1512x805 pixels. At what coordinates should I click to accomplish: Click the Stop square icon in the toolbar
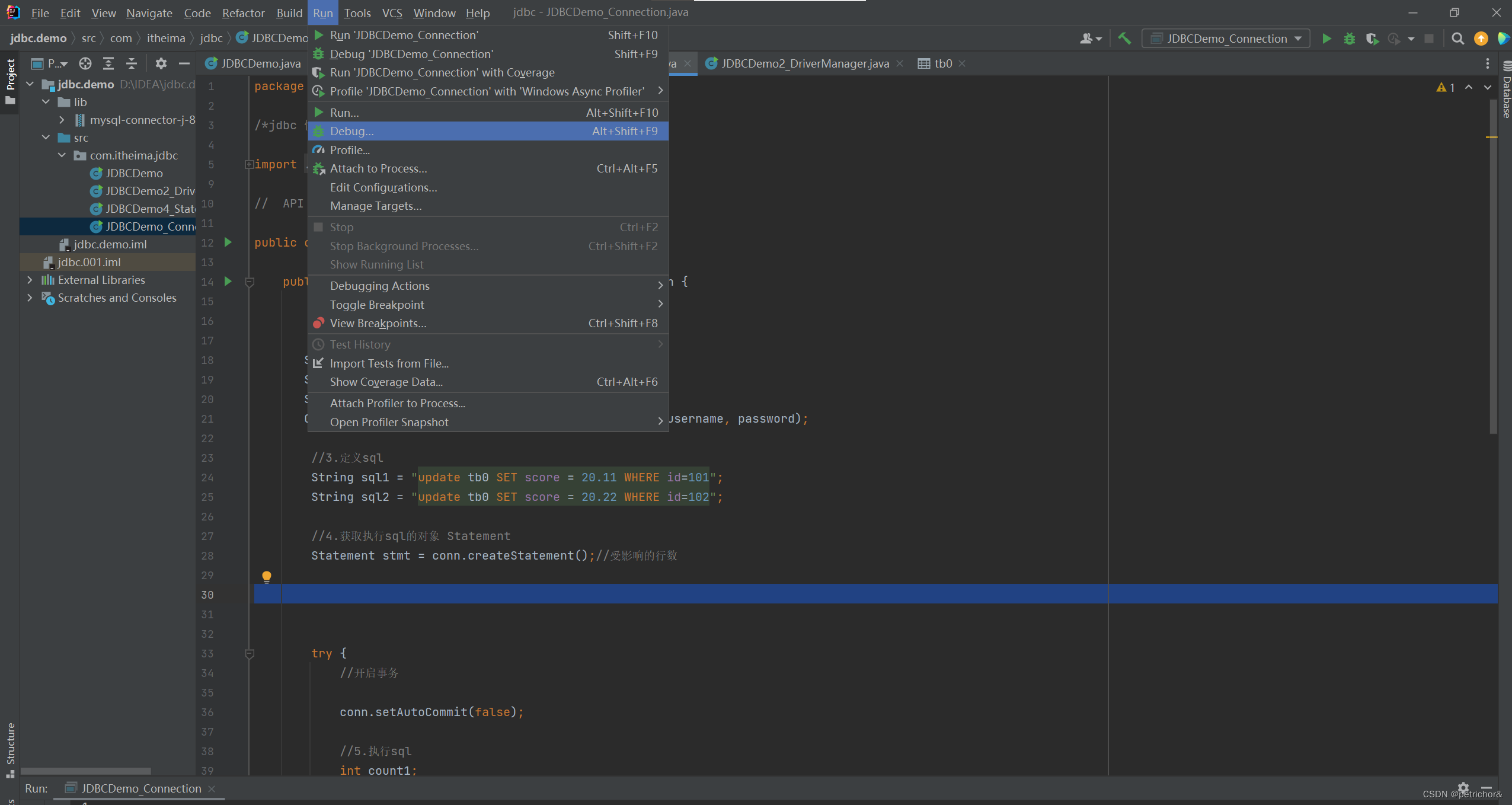pyautogui.click(x=1430, y=38)
